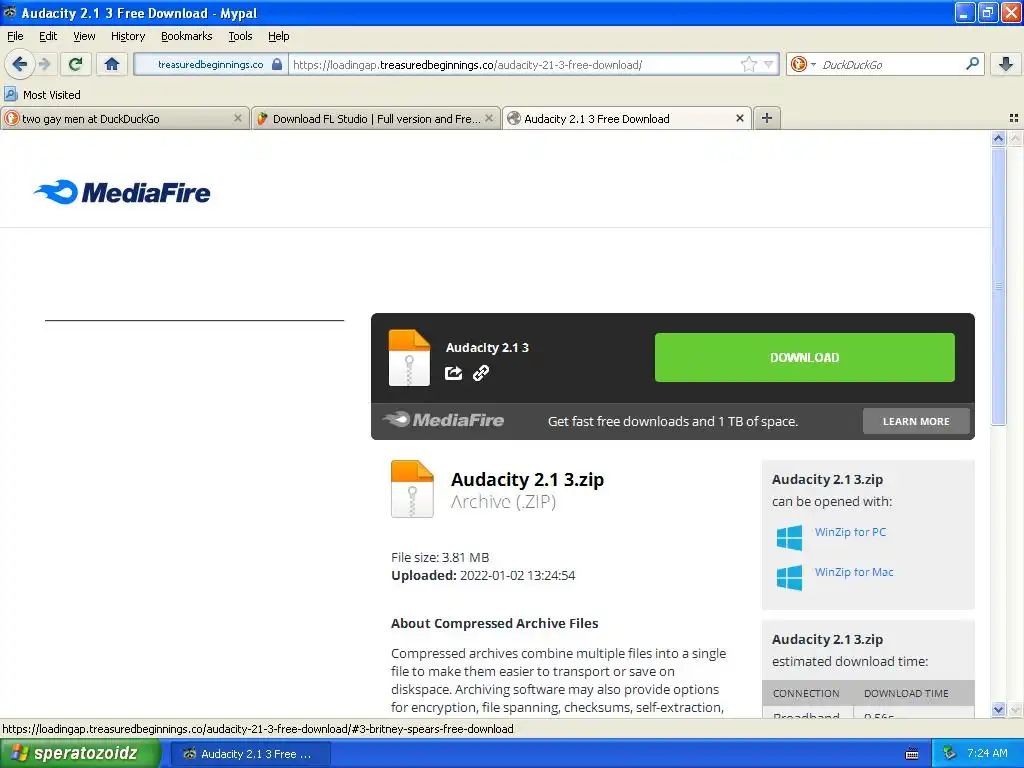Click the green DOWNLOAD button
Screen dimensions: 1024x768
pyautogui.click(x=805, y=357)
